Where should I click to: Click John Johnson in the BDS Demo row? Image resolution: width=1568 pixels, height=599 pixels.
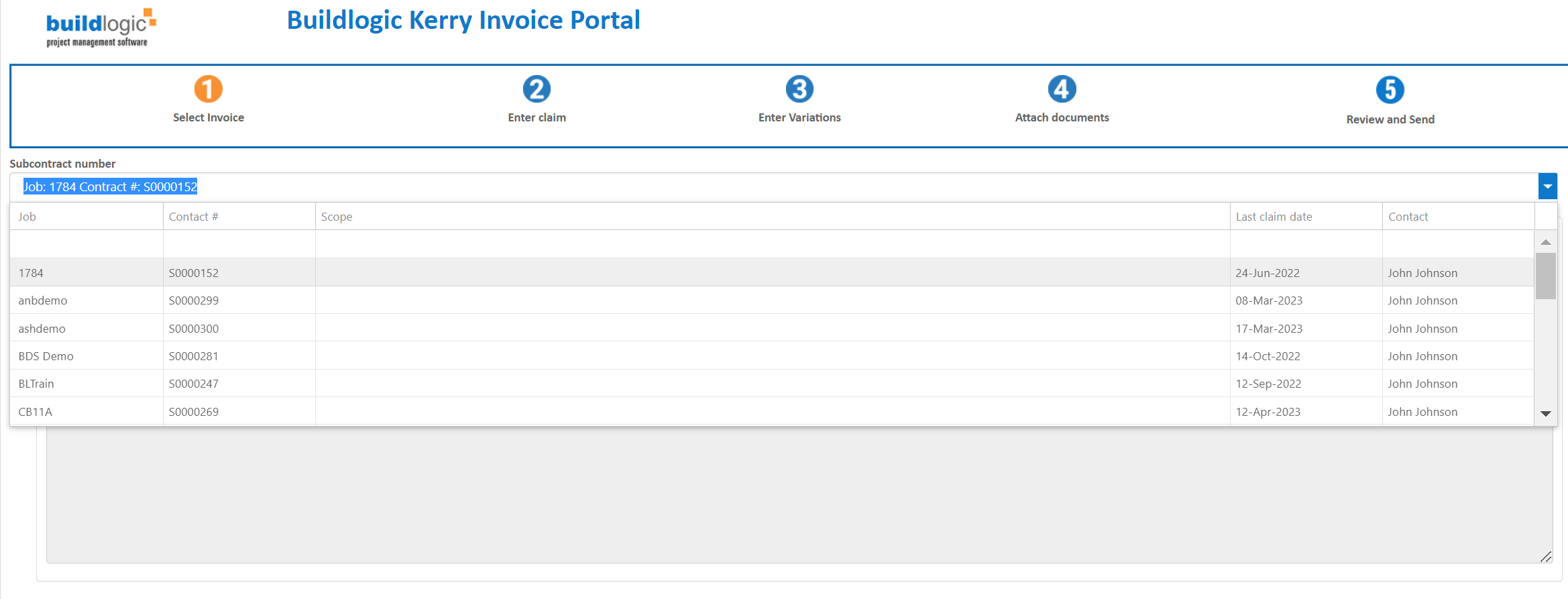tap(1422, 356)
